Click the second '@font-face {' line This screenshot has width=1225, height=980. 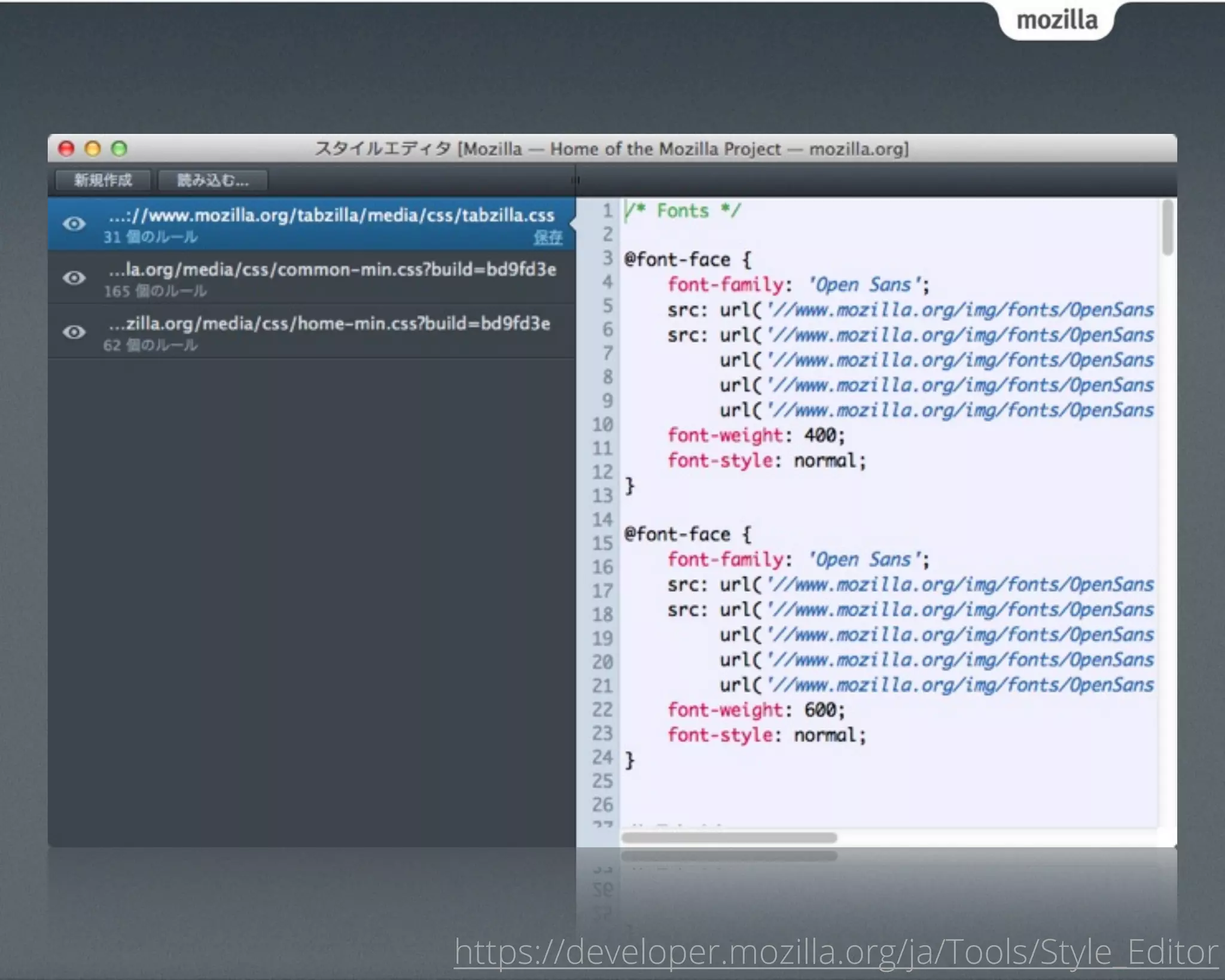point(688,534)
